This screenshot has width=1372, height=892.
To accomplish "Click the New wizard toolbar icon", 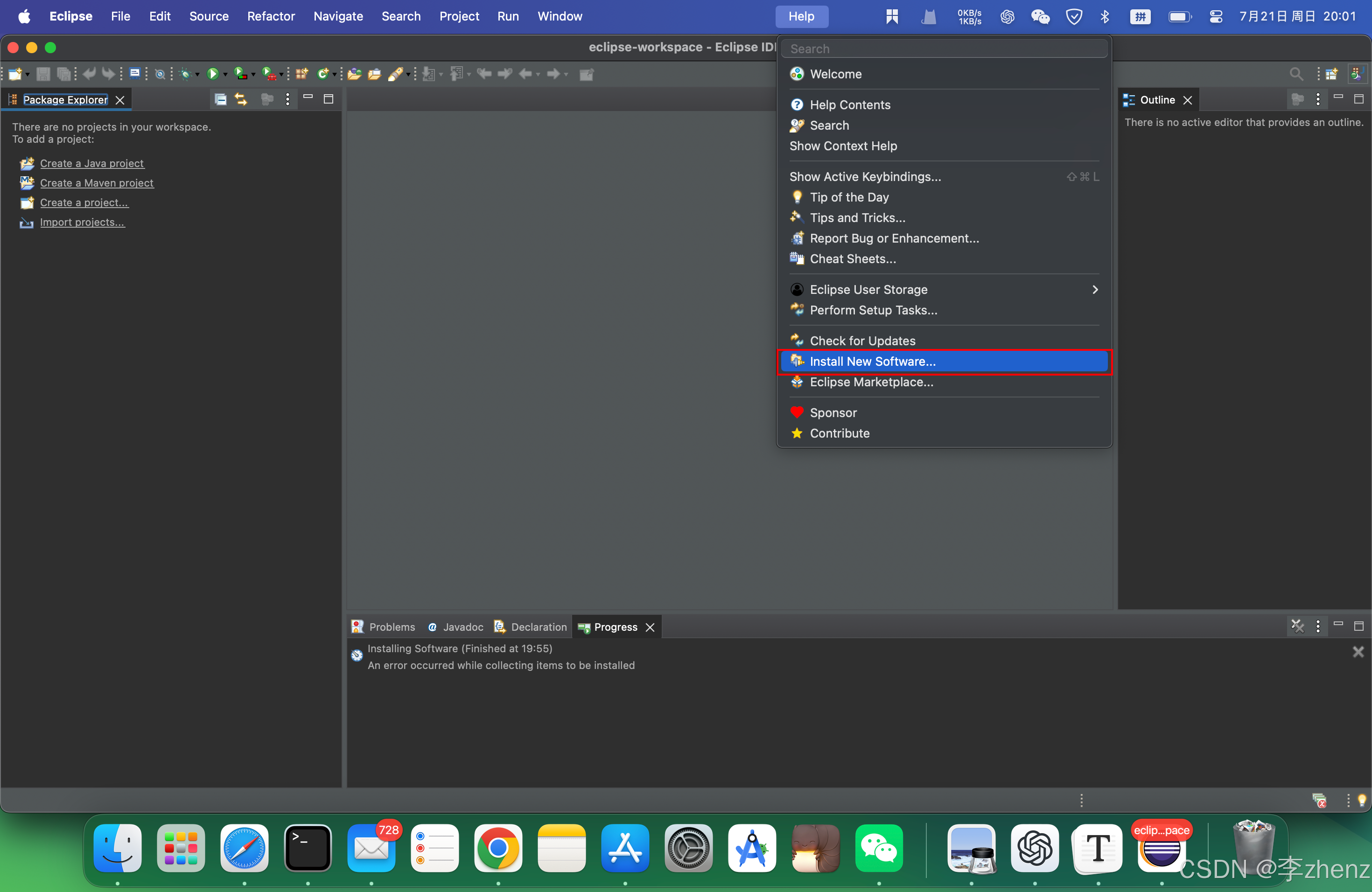I will [x=15, y=74].
